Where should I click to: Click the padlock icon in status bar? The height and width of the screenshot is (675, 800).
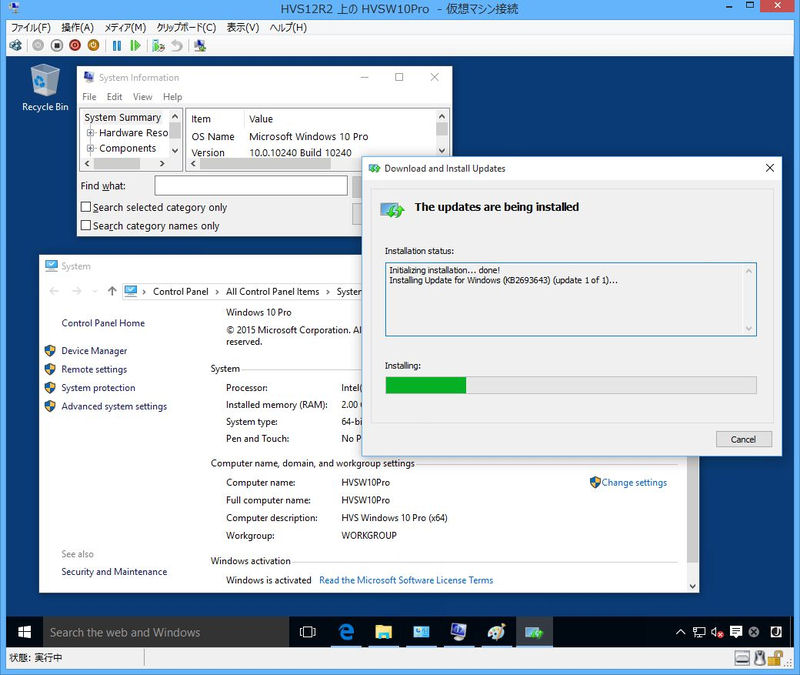click(776, 659)
